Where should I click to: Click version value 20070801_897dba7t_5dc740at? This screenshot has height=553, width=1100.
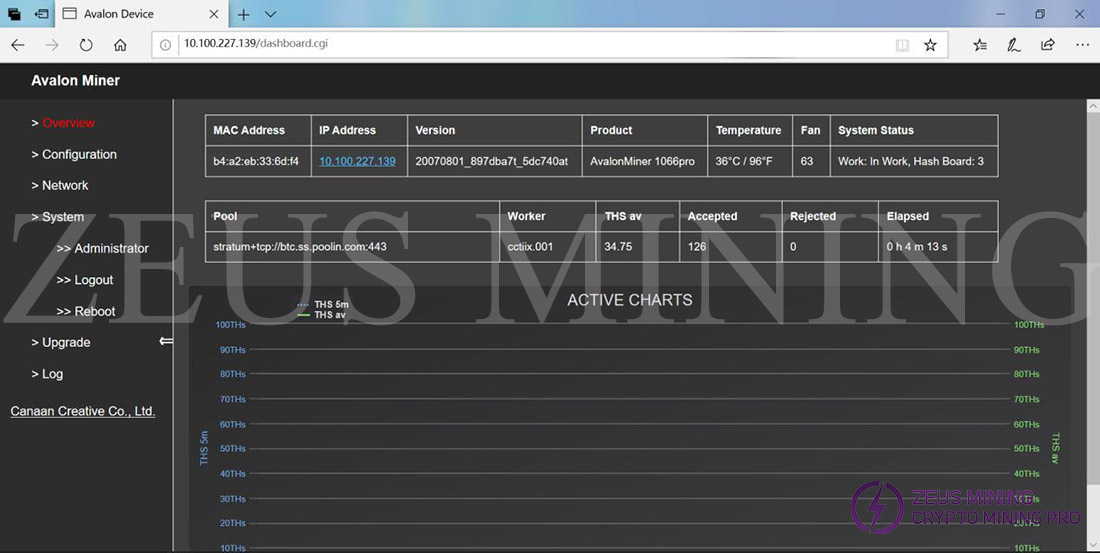click(x=492, y=161)
